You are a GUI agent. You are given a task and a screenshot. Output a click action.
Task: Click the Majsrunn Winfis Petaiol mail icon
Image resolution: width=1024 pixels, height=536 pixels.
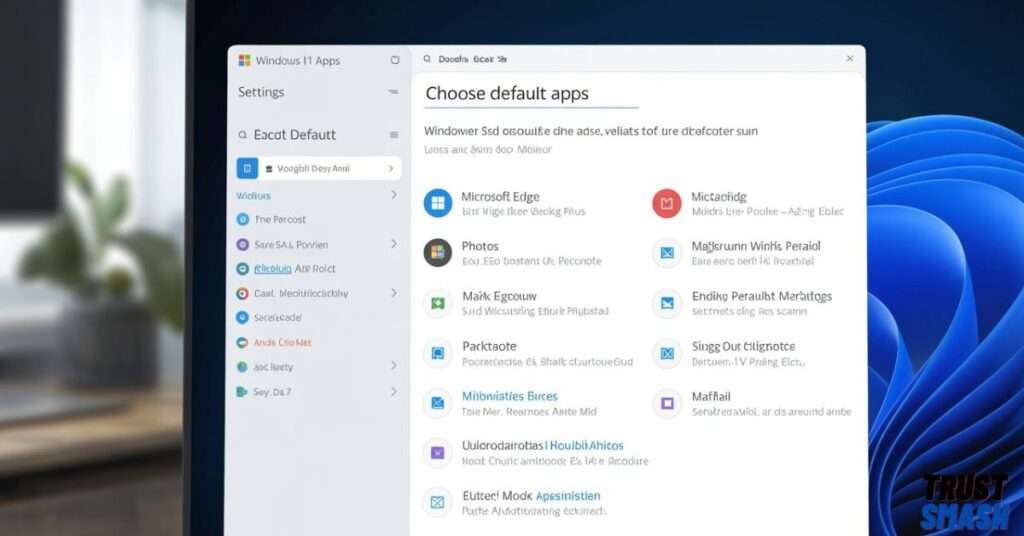pos(667,253)
